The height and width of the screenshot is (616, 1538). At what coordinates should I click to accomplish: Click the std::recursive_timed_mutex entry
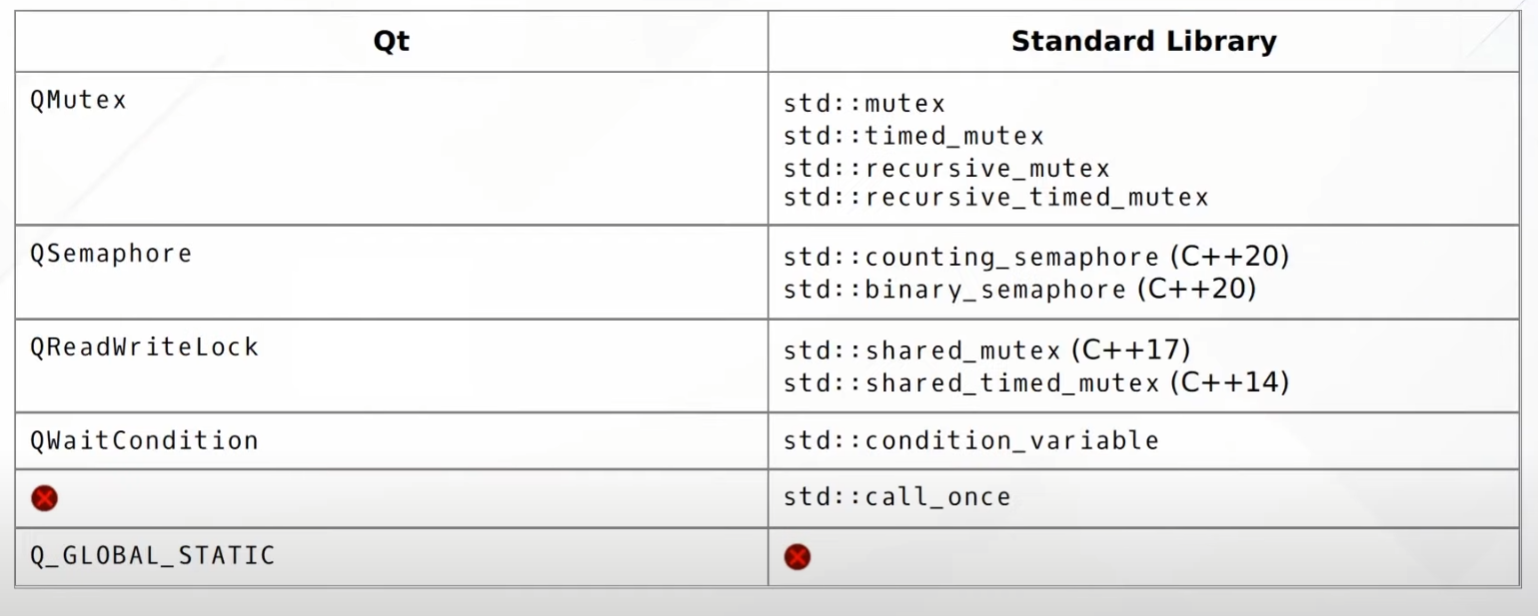[996, 197]
